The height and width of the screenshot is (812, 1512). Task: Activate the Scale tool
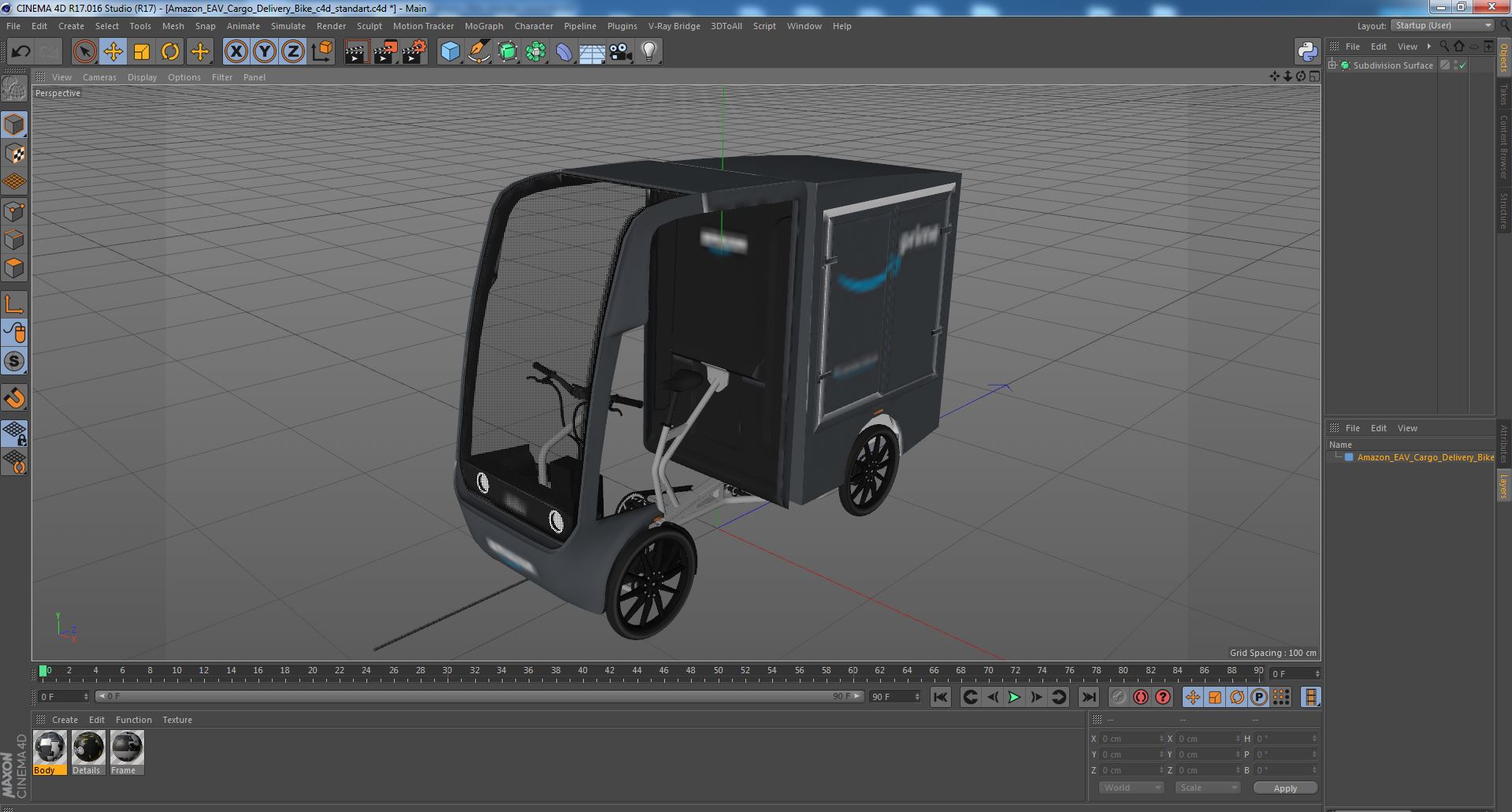tap(142, 52)
